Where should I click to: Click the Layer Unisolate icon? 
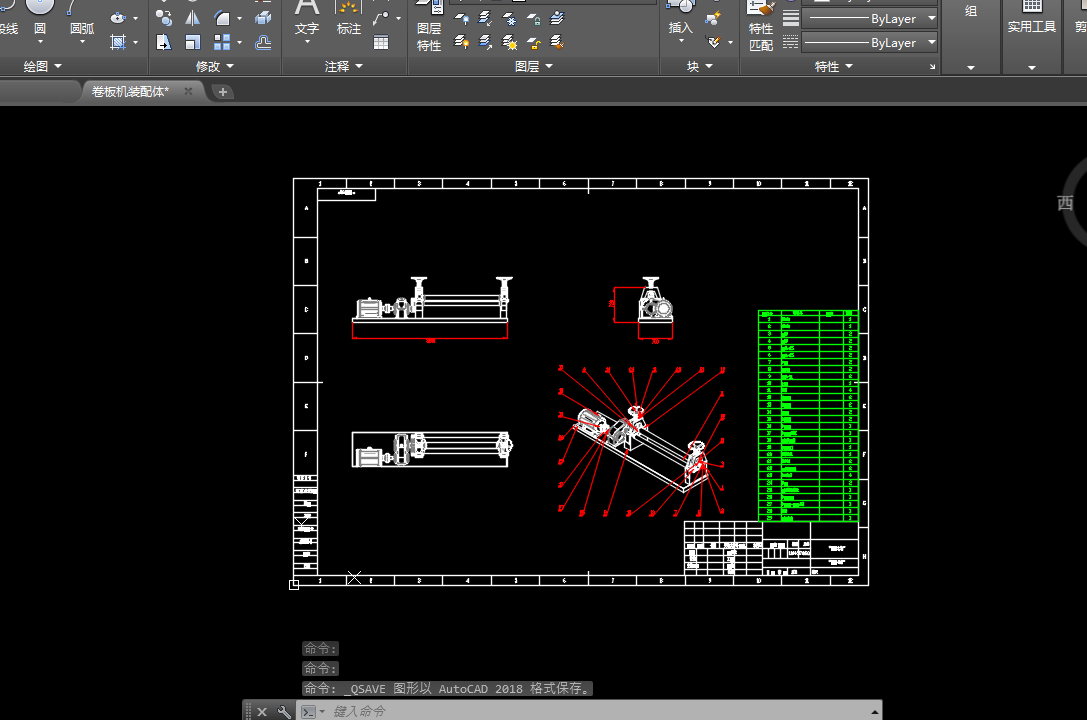[x=485, y=43]
